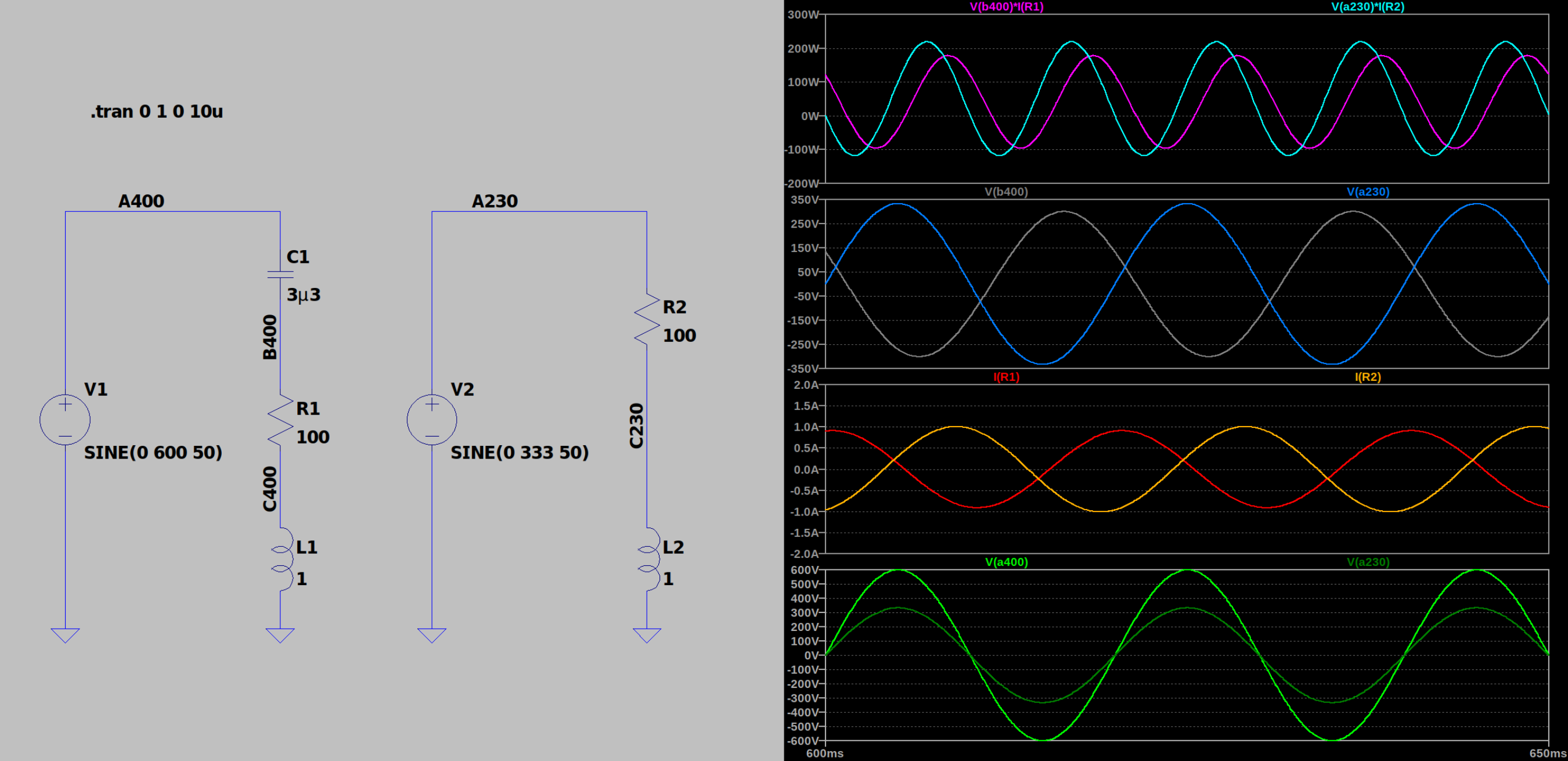Viewport: 1568px width, 761px height.
Task: Click the C1 capacitor symbol
Action: 280,275
